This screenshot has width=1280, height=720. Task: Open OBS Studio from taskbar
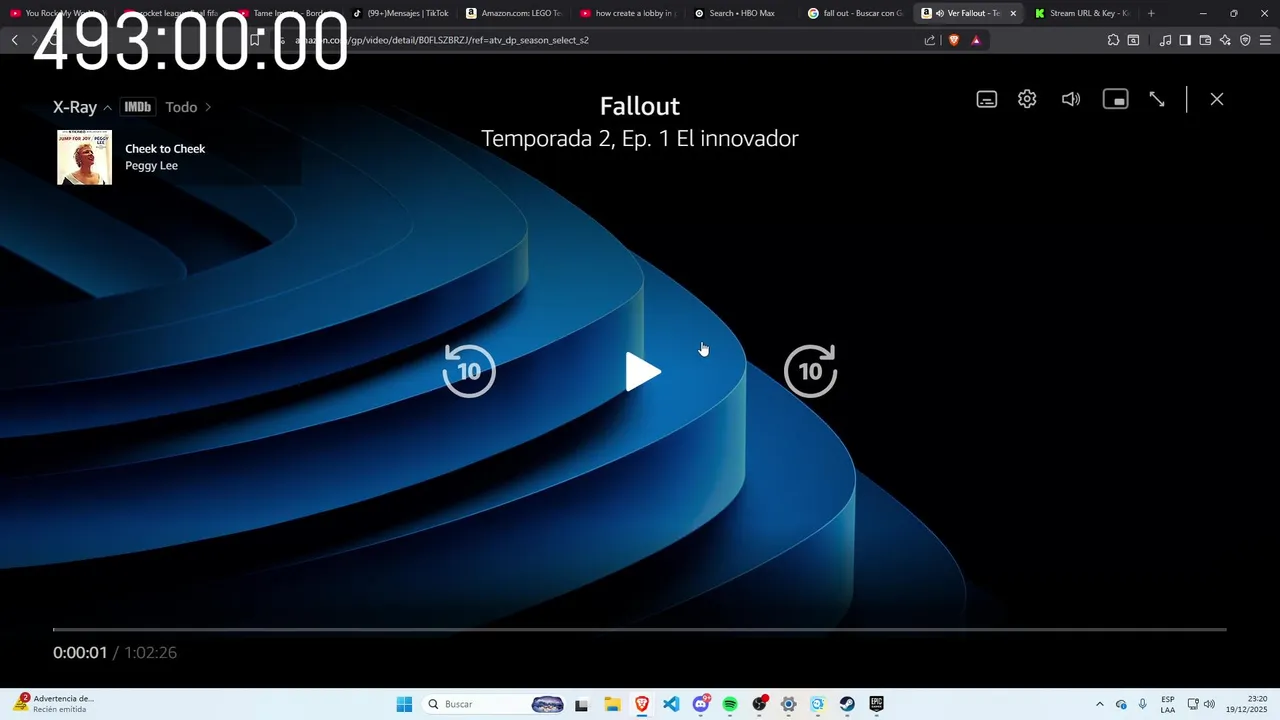click(760, 704)
